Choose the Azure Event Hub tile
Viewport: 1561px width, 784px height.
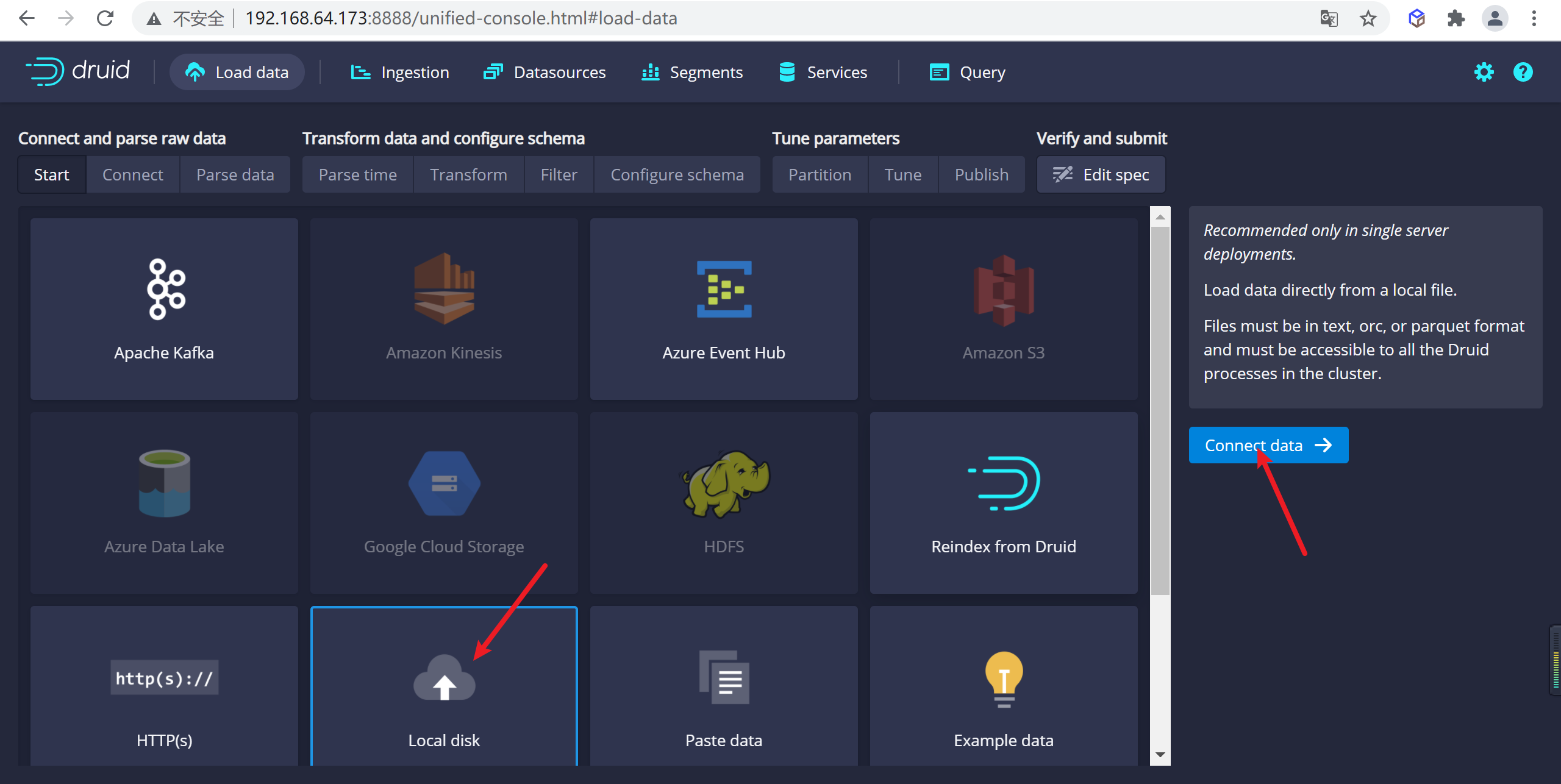(724, 309)
